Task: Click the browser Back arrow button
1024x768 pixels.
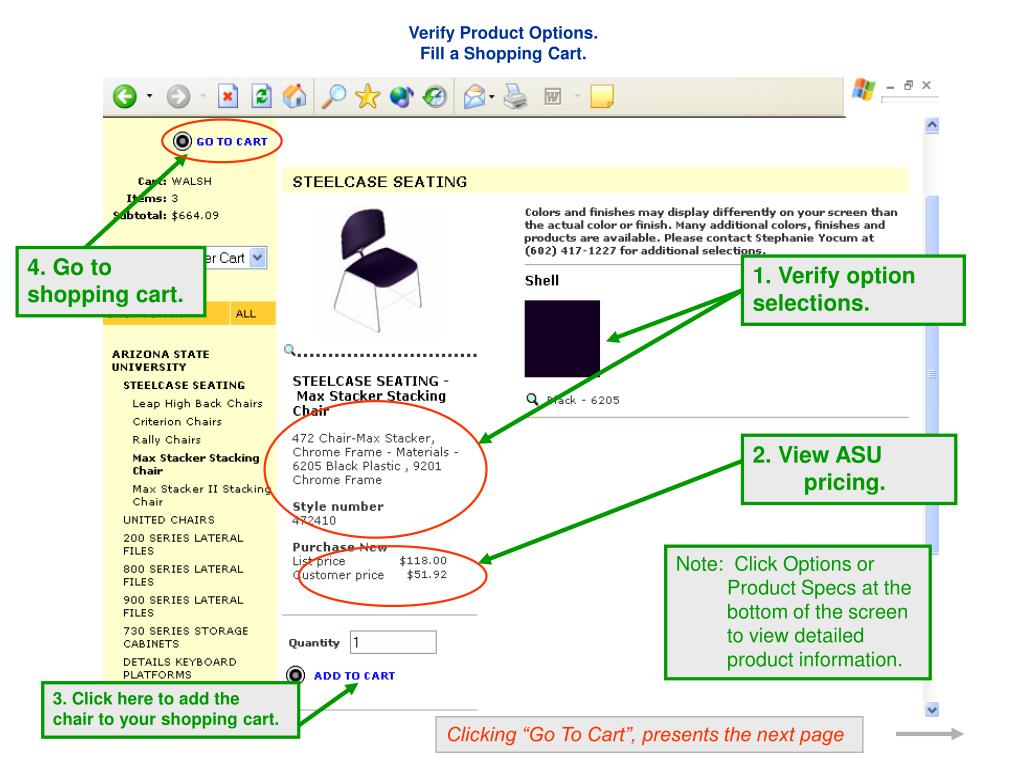Action: pos(125,97)
